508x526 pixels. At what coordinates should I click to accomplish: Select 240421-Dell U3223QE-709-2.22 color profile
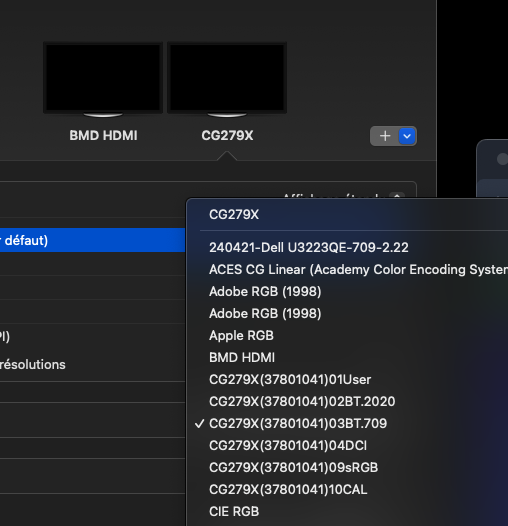[309, 248]
